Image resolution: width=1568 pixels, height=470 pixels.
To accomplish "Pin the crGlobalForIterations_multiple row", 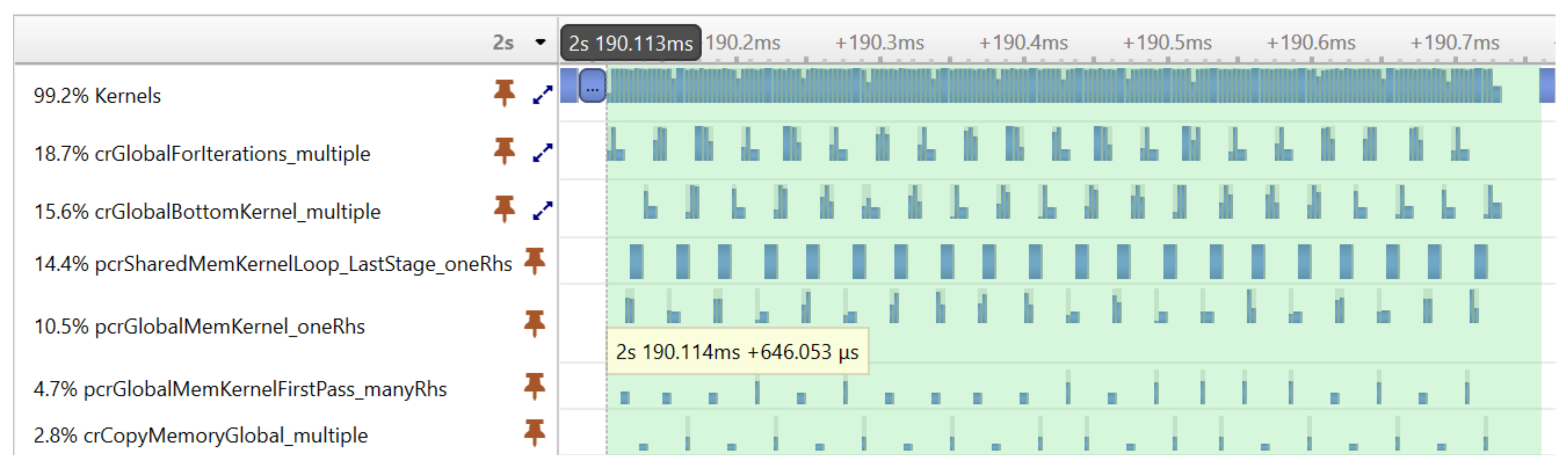I will [504, 151].
